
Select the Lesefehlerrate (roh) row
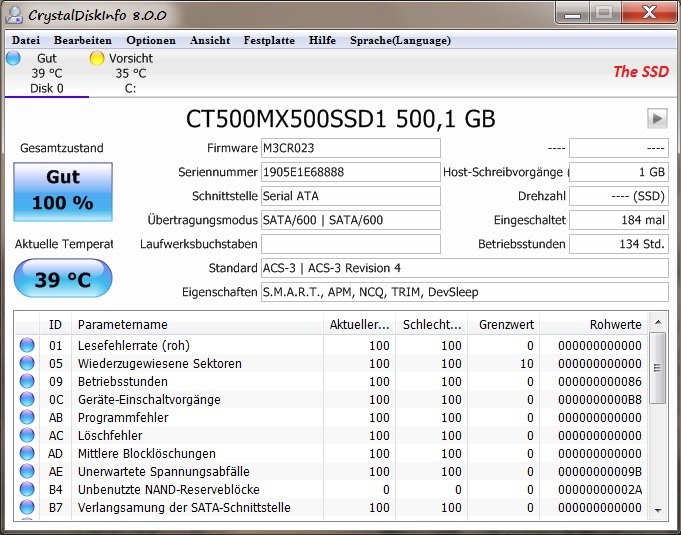(331, 345)
